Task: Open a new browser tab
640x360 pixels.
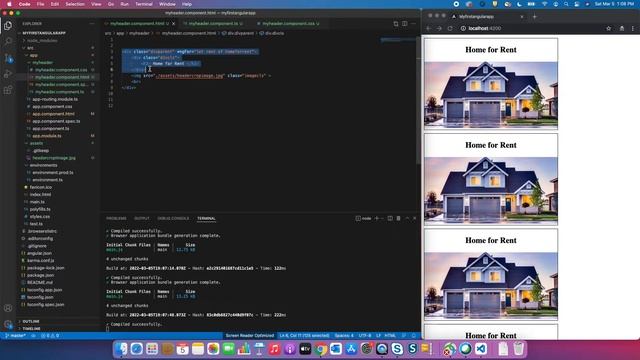Action: pyautogui.click(x=534, y=17)
